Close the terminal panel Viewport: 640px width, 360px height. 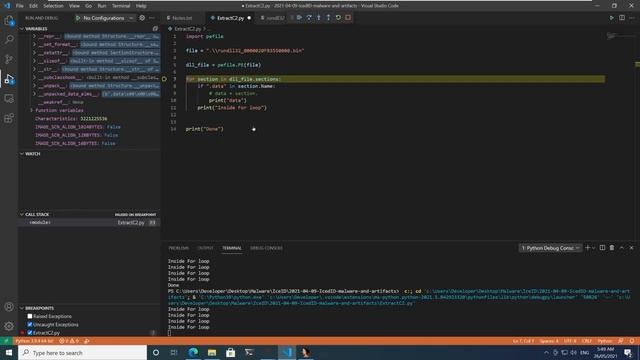pyautogui.click(x=631, y=248)
